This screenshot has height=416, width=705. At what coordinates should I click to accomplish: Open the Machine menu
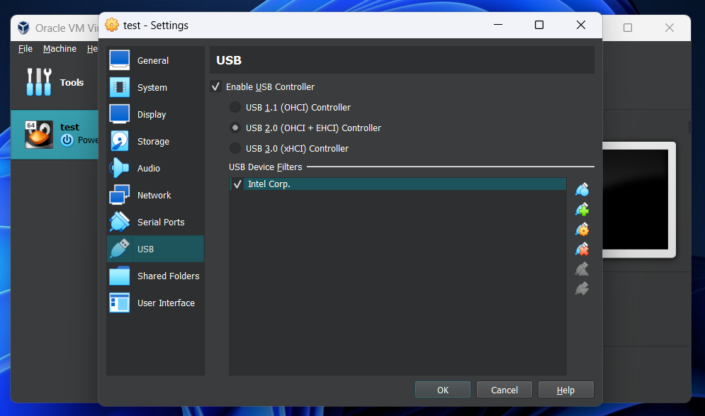pos(59,48)
